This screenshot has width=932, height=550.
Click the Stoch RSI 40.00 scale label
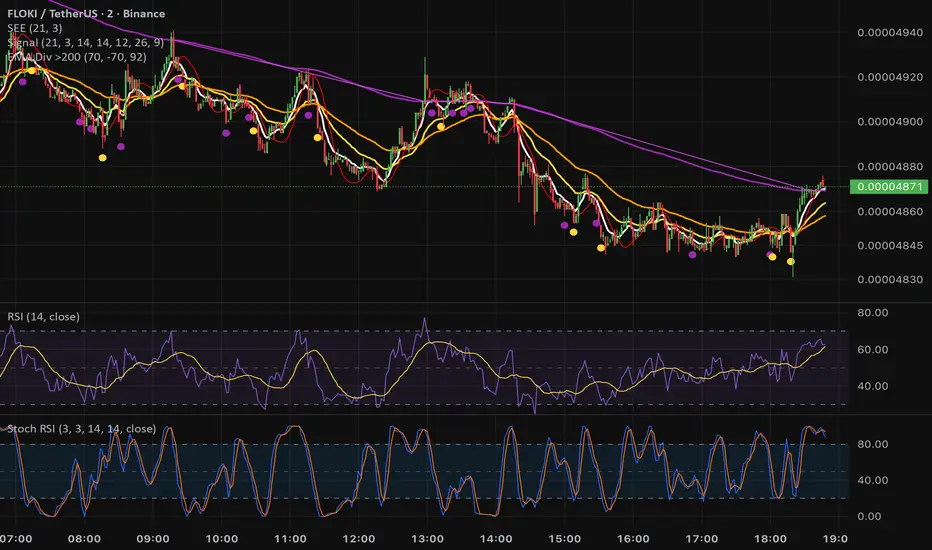pos(873,480)
